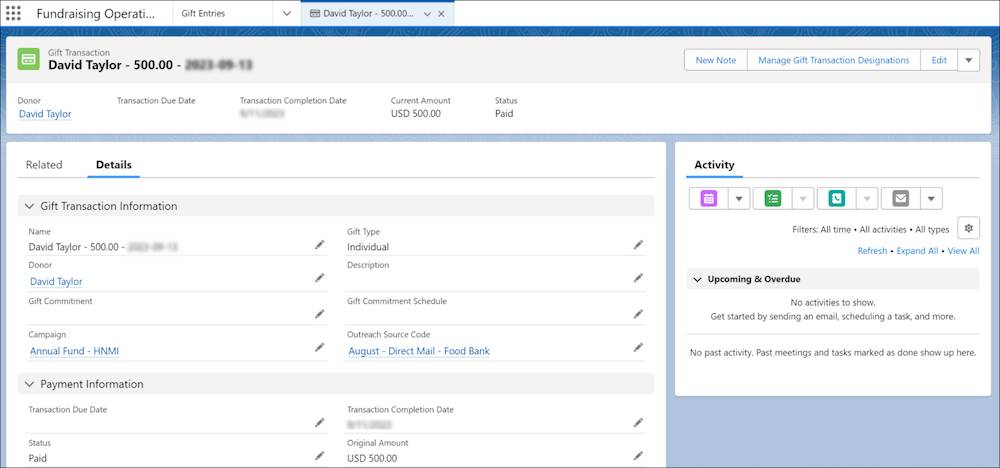Edit the Campaign pencil icon

320,347
